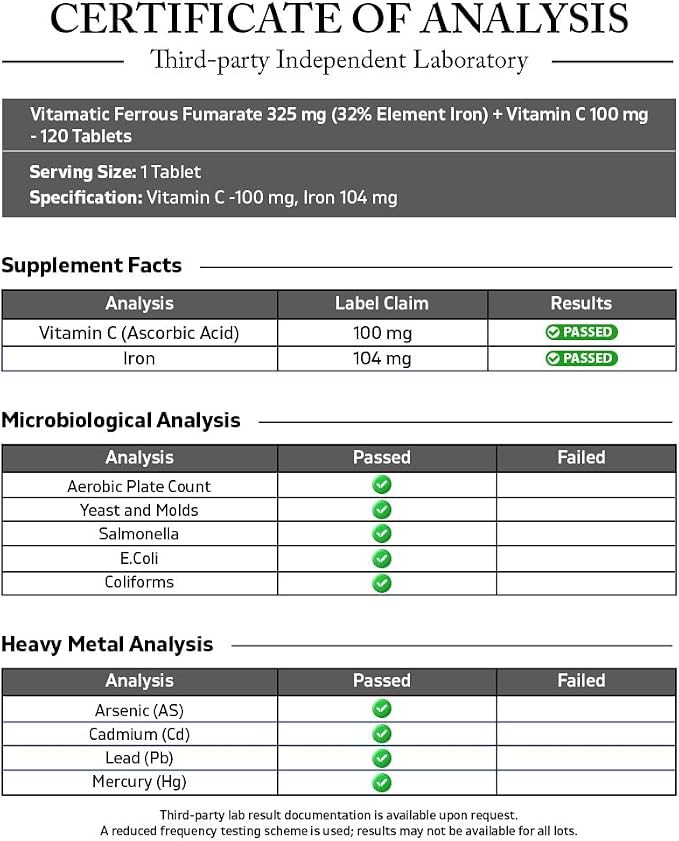This screenshot has height=841, width=679.
Task: Click the Microbiological Analysis section heading
Action: 121,420
